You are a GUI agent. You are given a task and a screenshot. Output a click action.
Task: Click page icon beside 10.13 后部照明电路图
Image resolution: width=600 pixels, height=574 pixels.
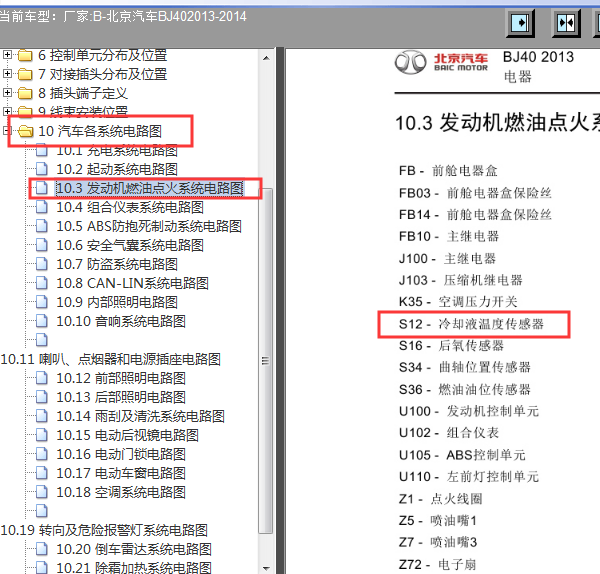[x=42, y=397]
